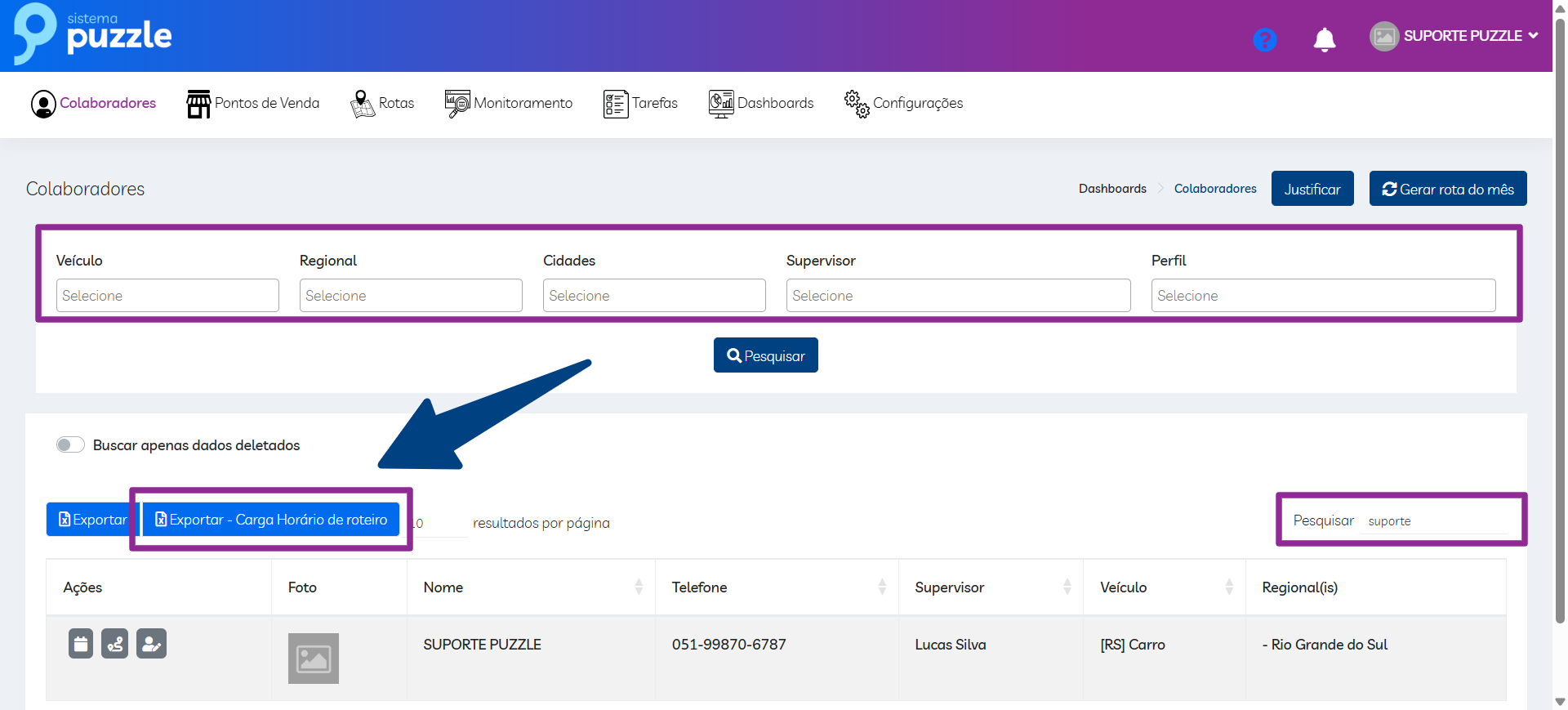Screen dimensions: 1568x710
Task: Go to Pontos de Venda menu
Action: pyautogui.click(x=253, y=104)
